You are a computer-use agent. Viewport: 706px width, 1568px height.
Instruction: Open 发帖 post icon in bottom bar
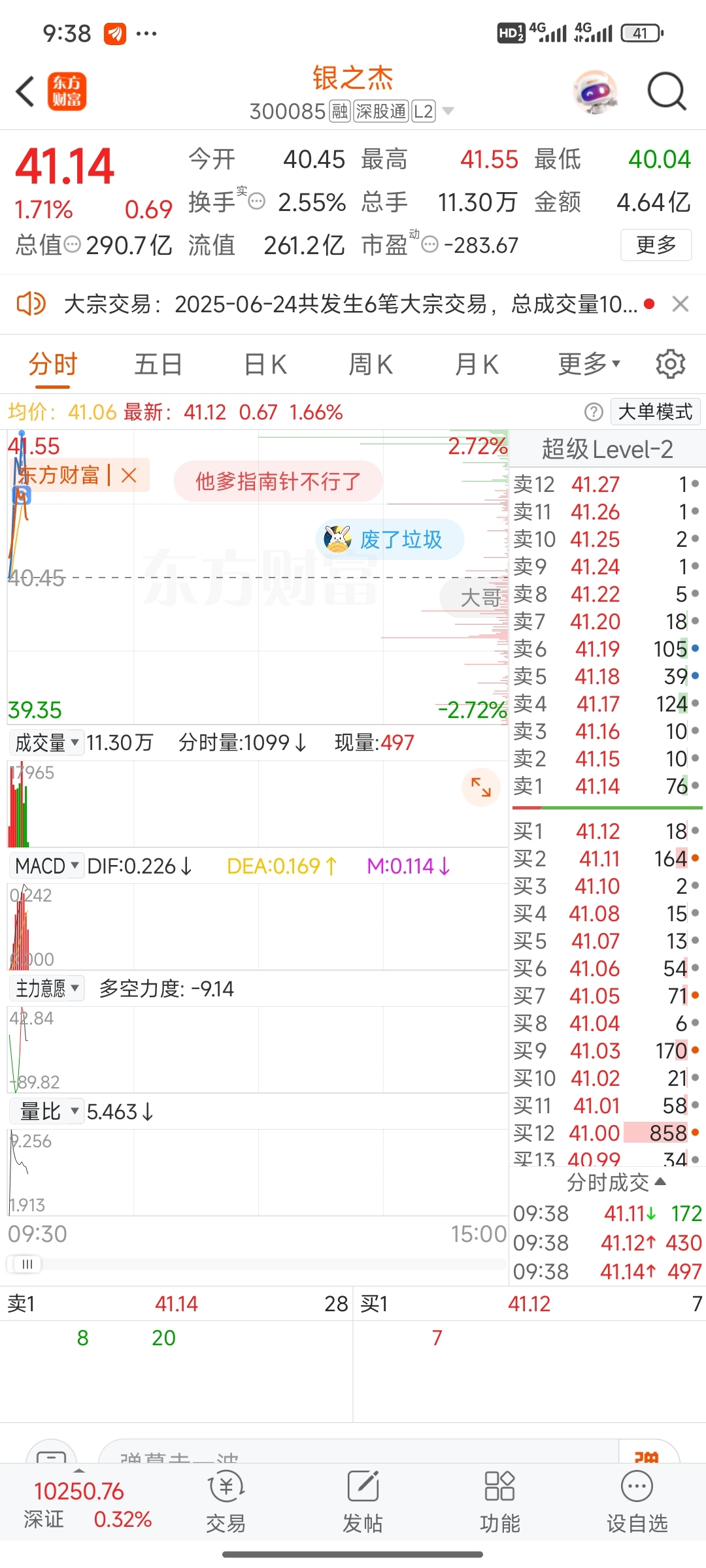363,1501
